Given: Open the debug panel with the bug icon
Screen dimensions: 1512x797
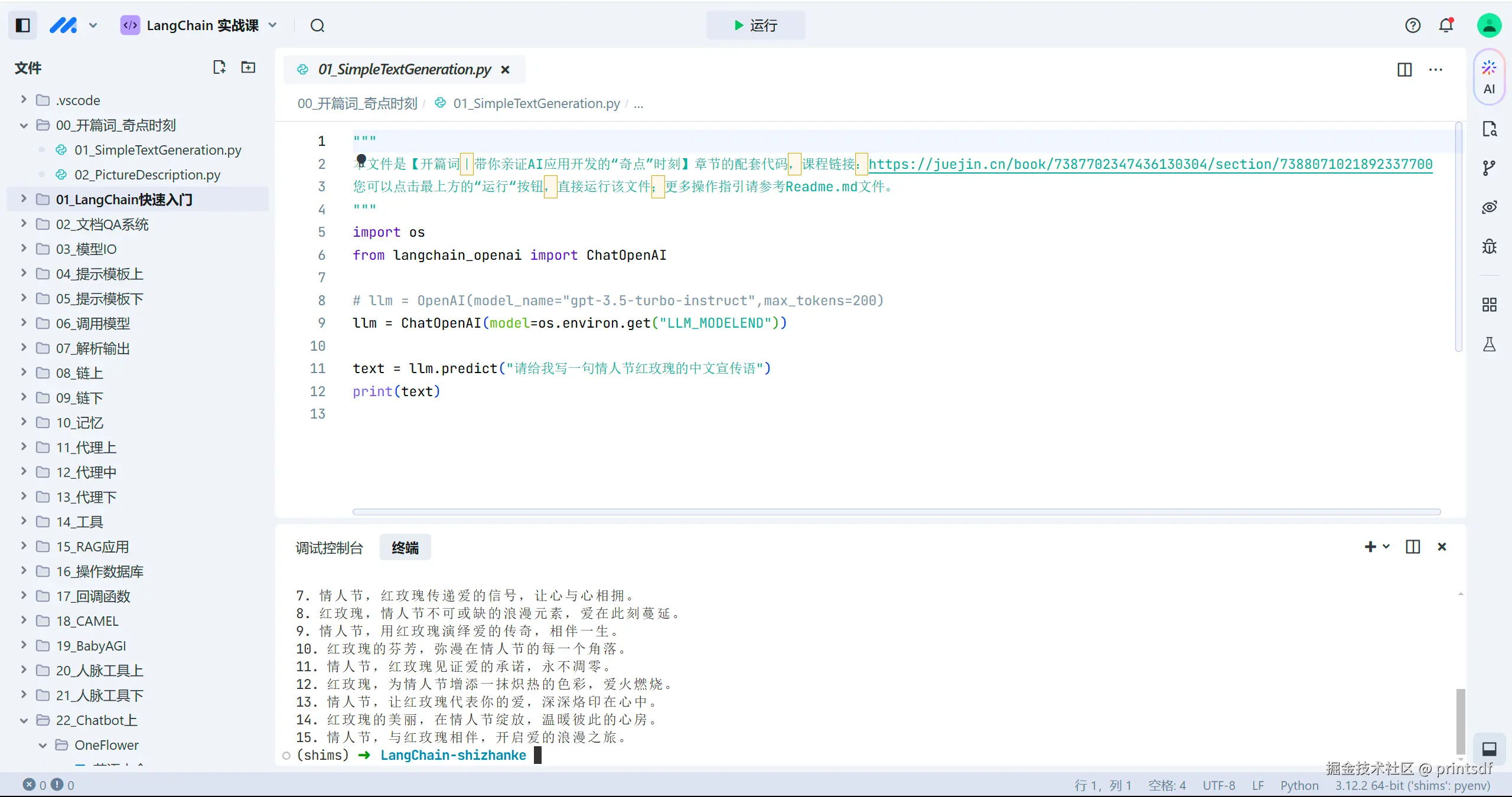Looking at the screenshot, I should click(x=1489, y=246).
